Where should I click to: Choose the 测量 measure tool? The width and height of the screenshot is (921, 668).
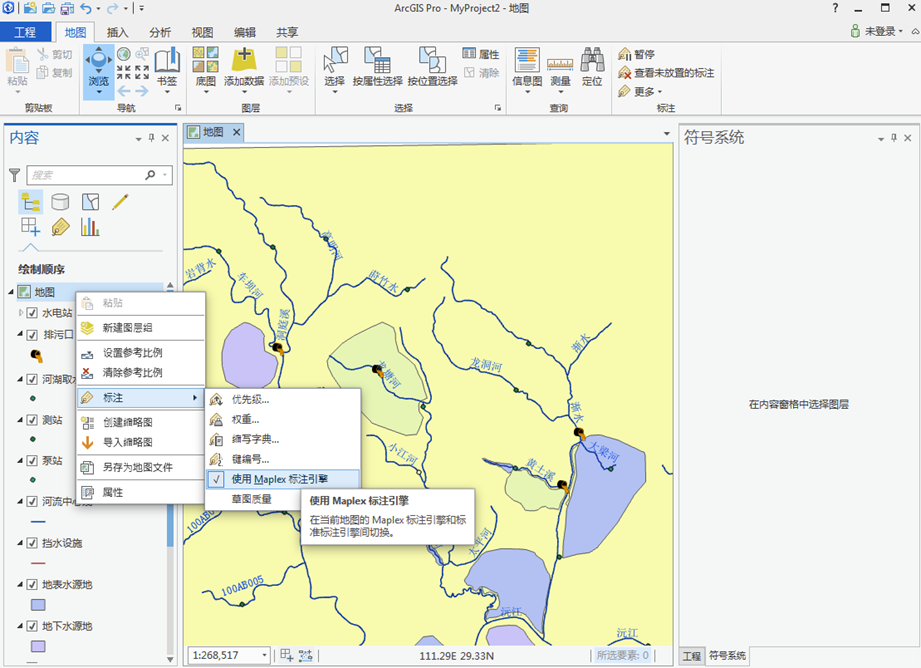coord(560,69)
